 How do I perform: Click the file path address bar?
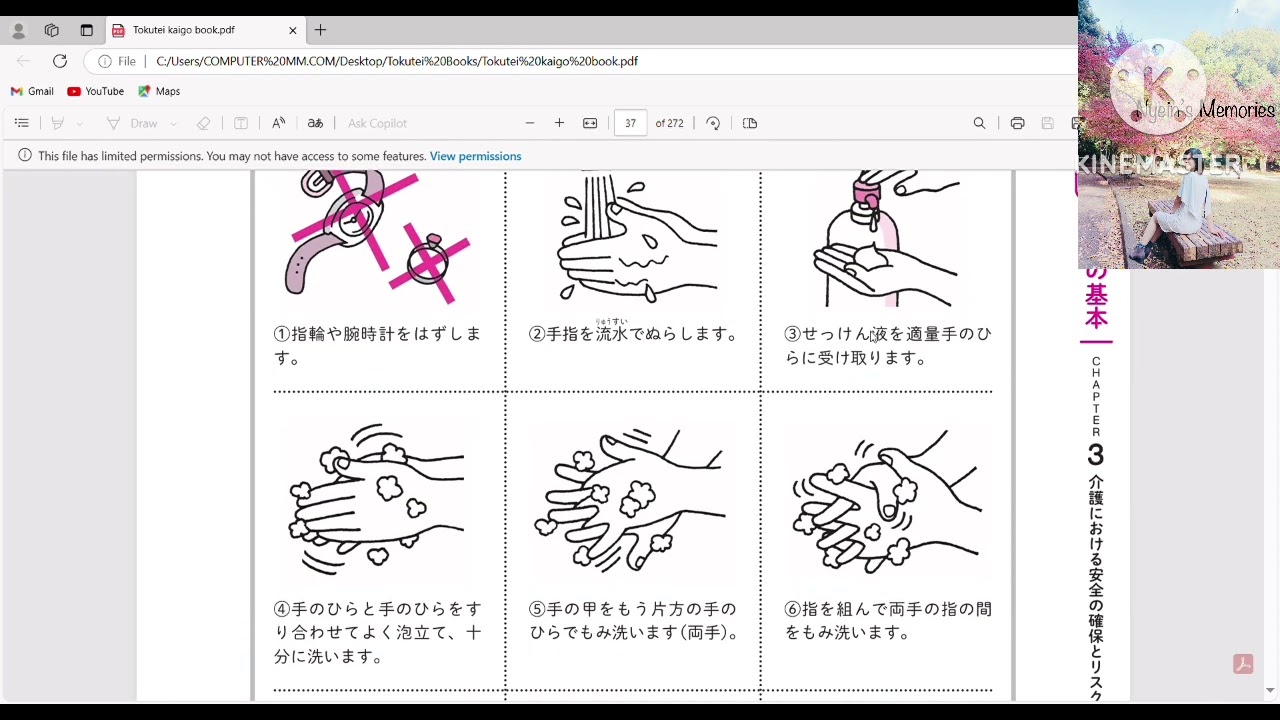(397, 61)
